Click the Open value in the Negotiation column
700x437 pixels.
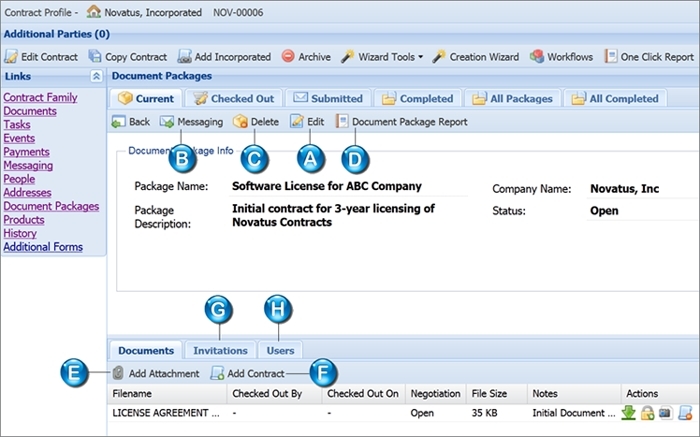tap(422, 413)
